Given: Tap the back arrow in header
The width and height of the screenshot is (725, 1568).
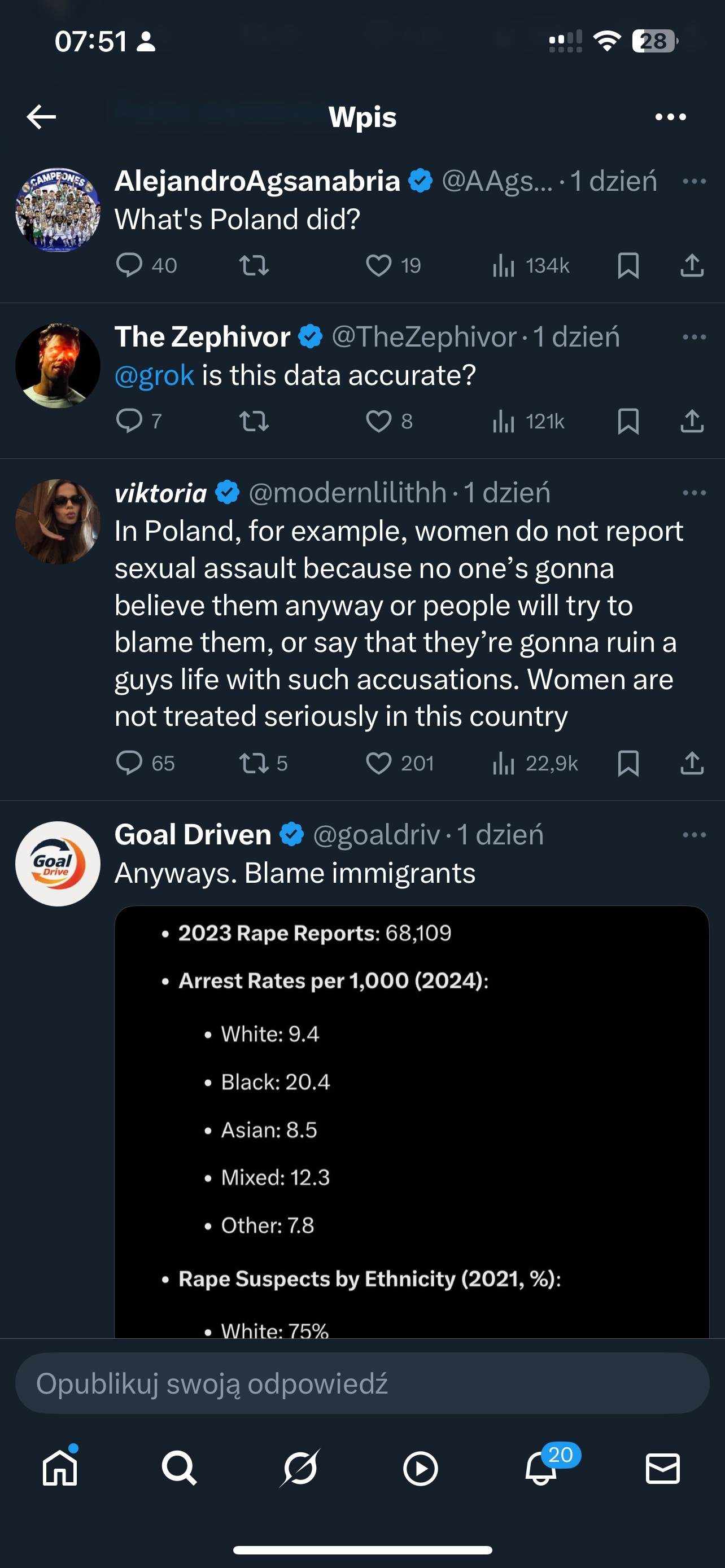Looking at the screenshot, I should pos(41,116).
